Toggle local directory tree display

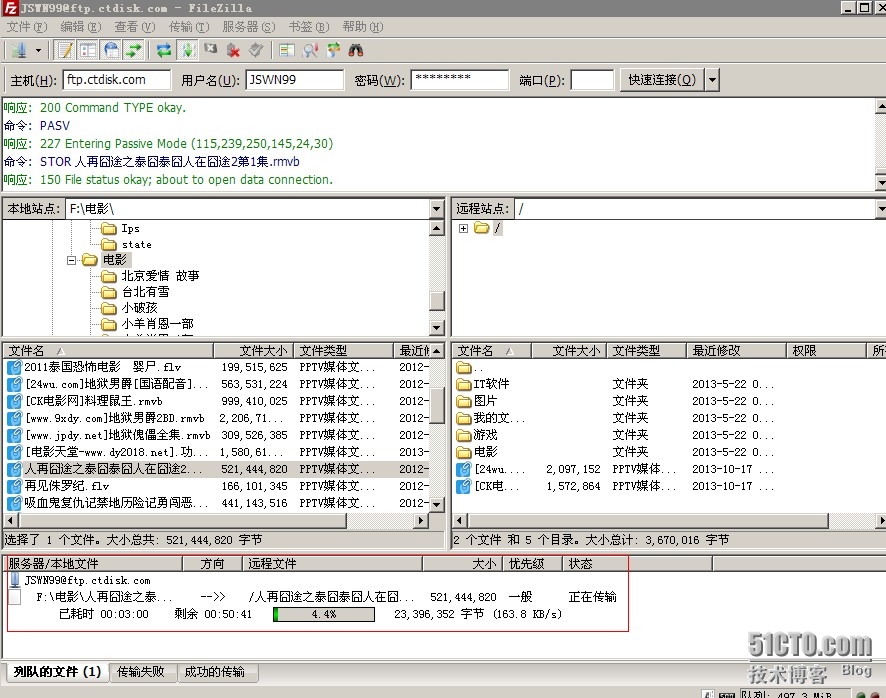click(x=88, y=50)
